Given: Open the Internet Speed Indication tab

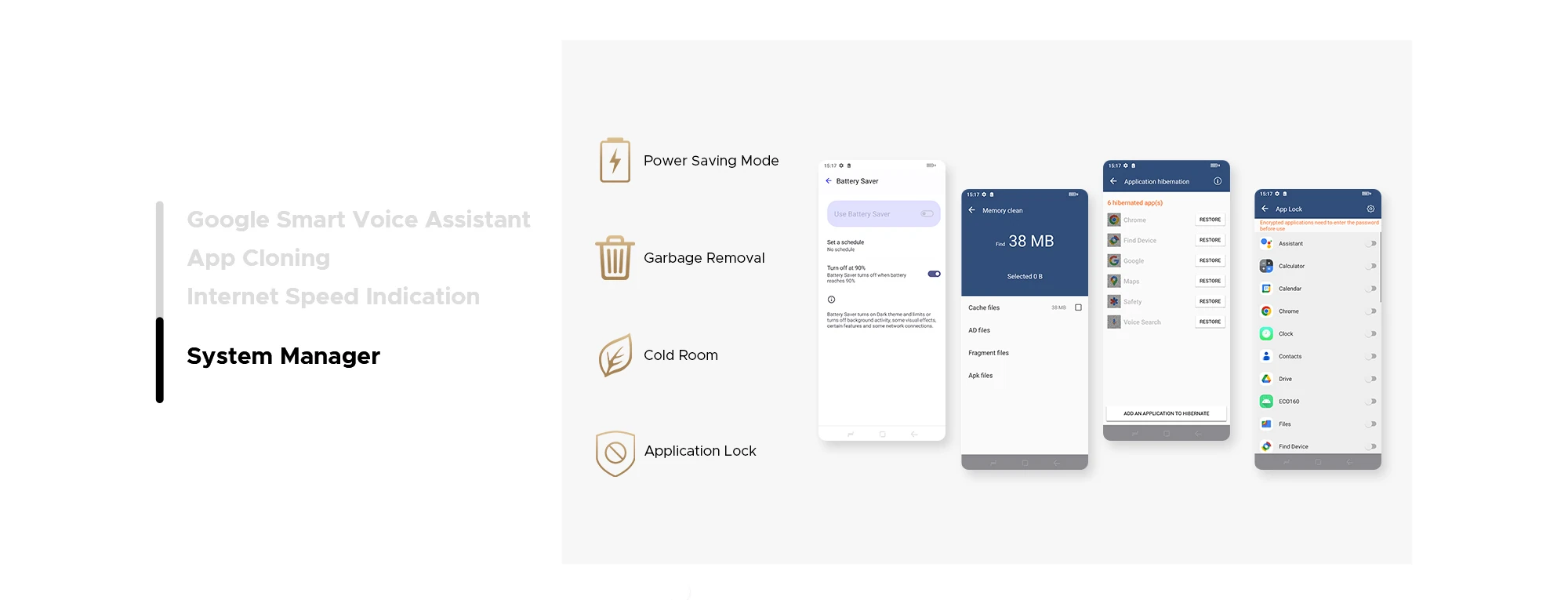Looking at the screenshot, I should click(x=333, y=296).
